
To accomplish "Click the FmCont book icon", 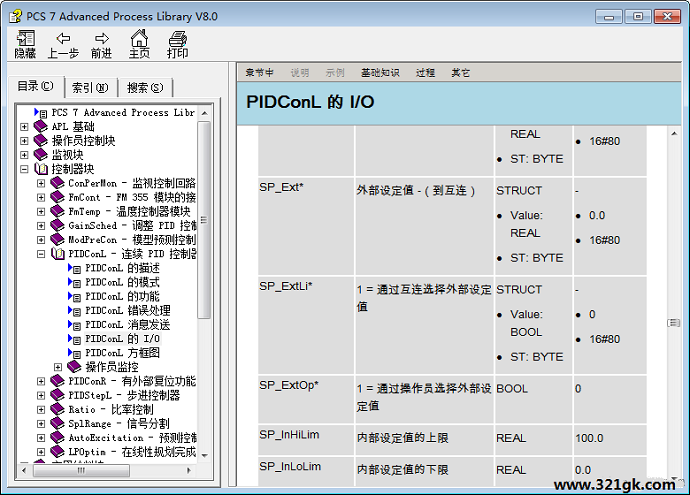I will 57,197.
